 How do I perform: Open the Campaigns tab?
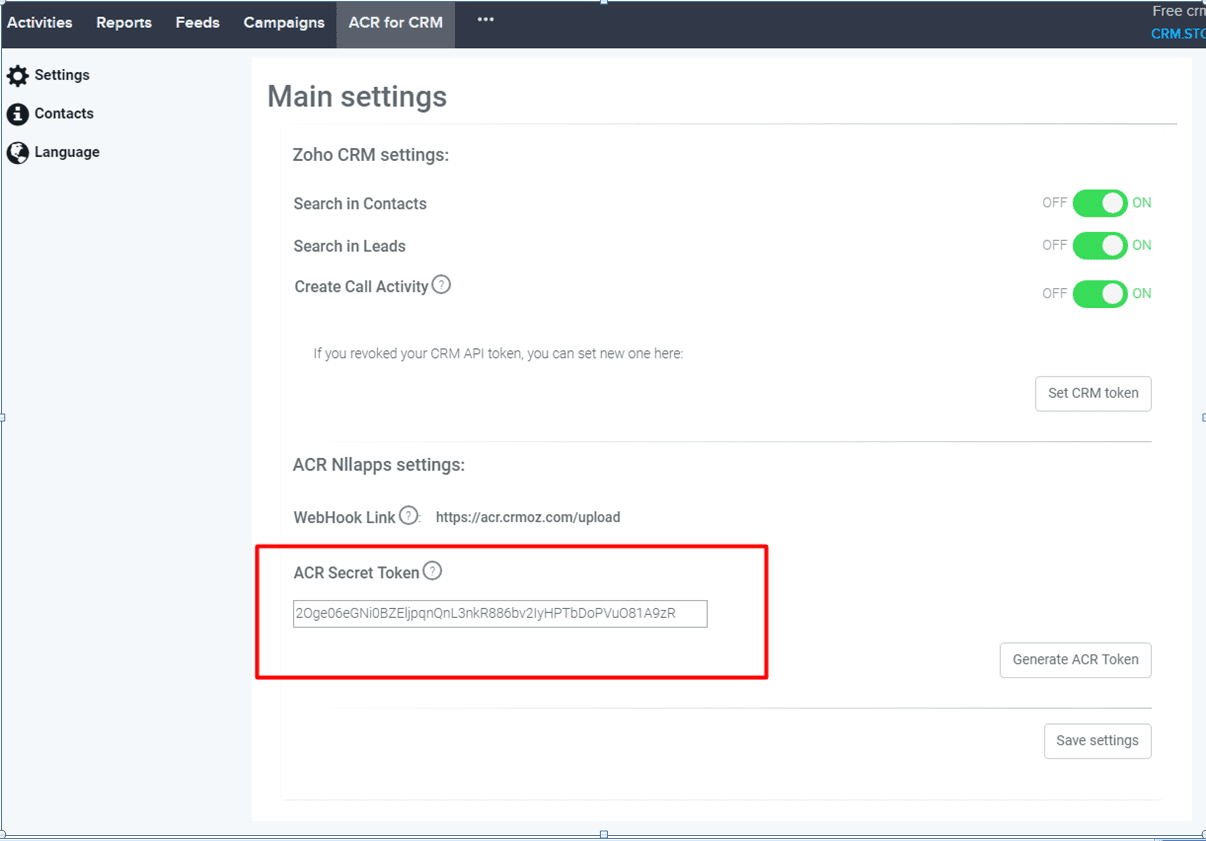[x=284, y=23]
